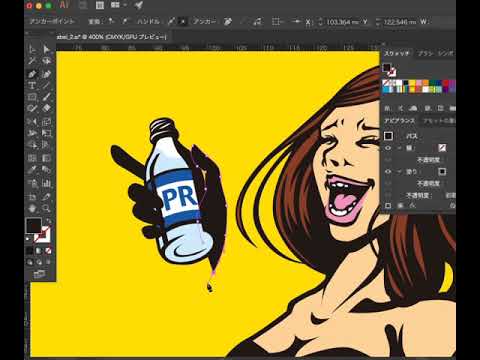The height and width of the screenshot is (360, 480).
Task: Open the スウォッチ (Swatches) tab
Action: tap(397, 53)
